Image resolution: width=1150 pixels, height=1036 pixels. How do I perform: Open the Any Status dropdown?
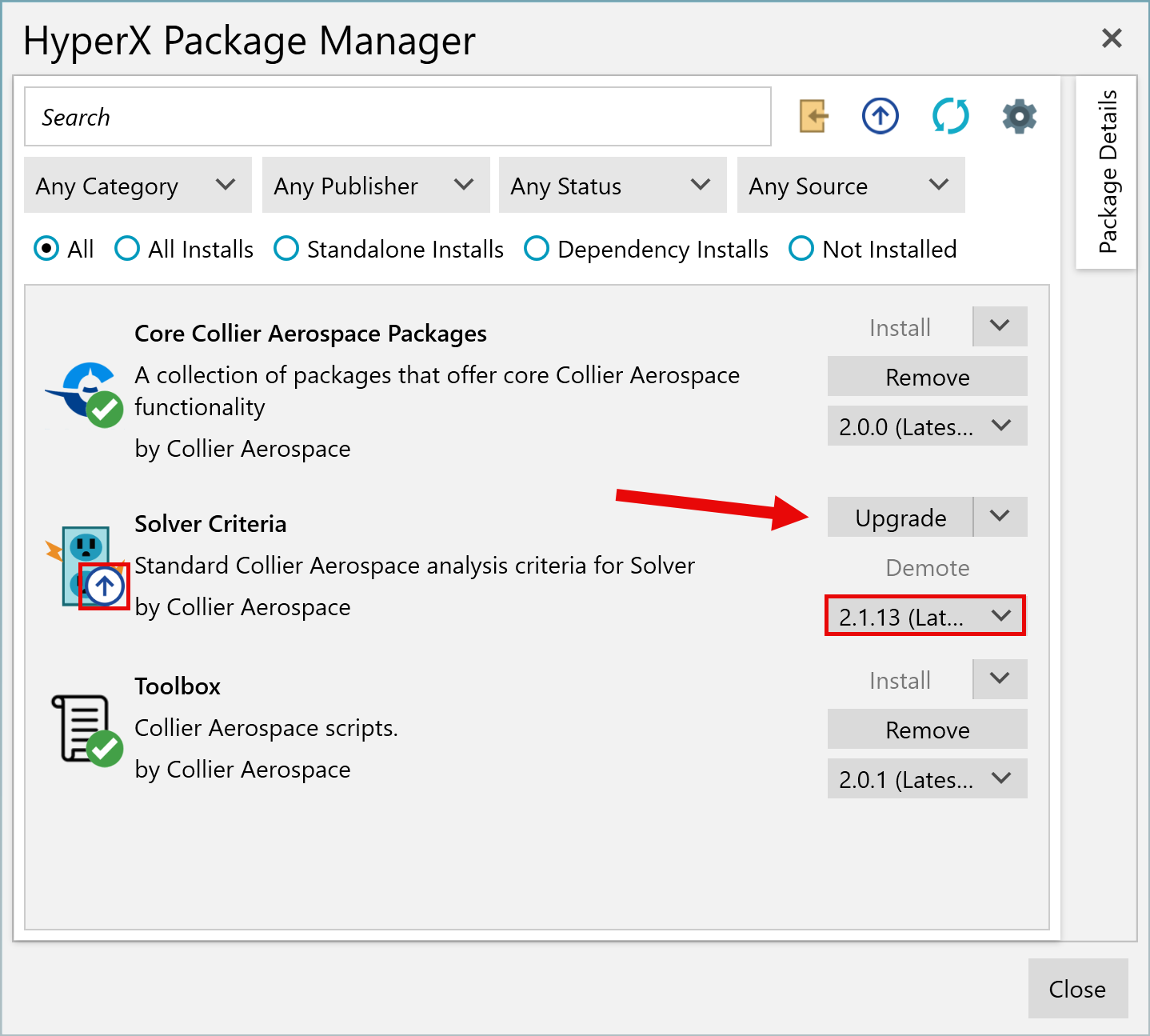[613, 186]
